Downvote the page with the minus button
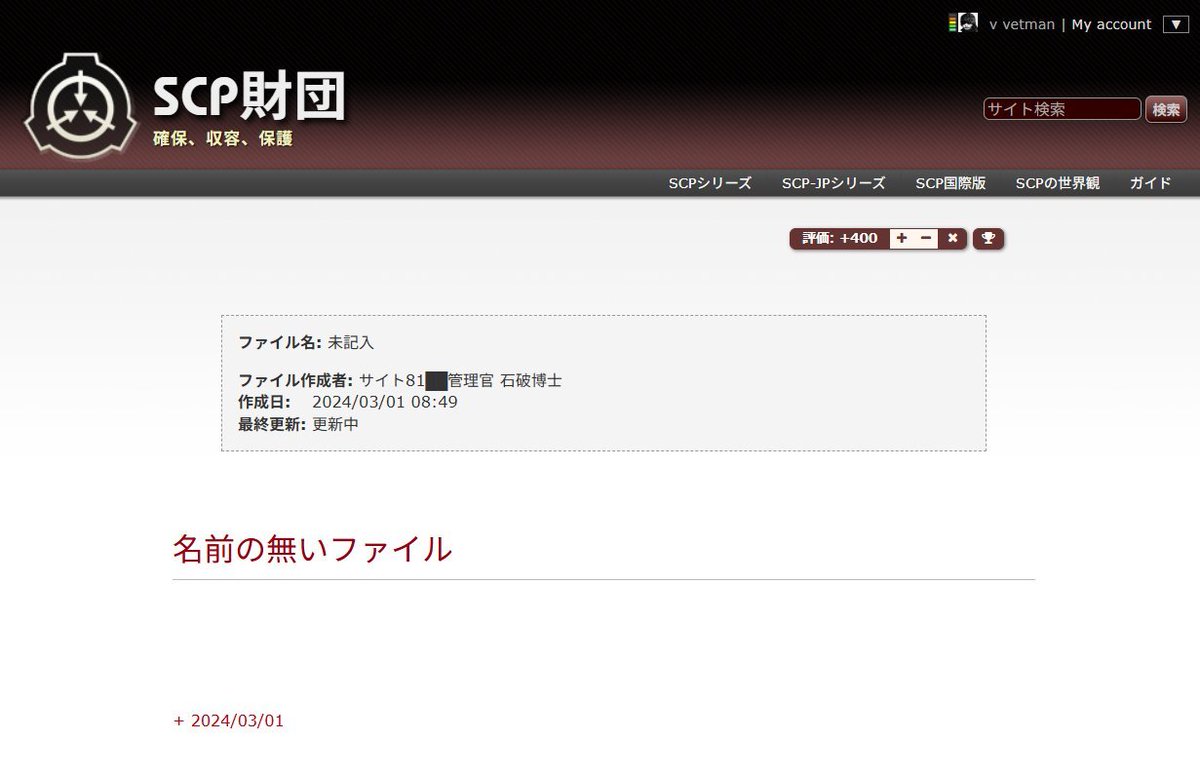The width and height of the screenshot is (1200, 779). [x=926, y=238]
